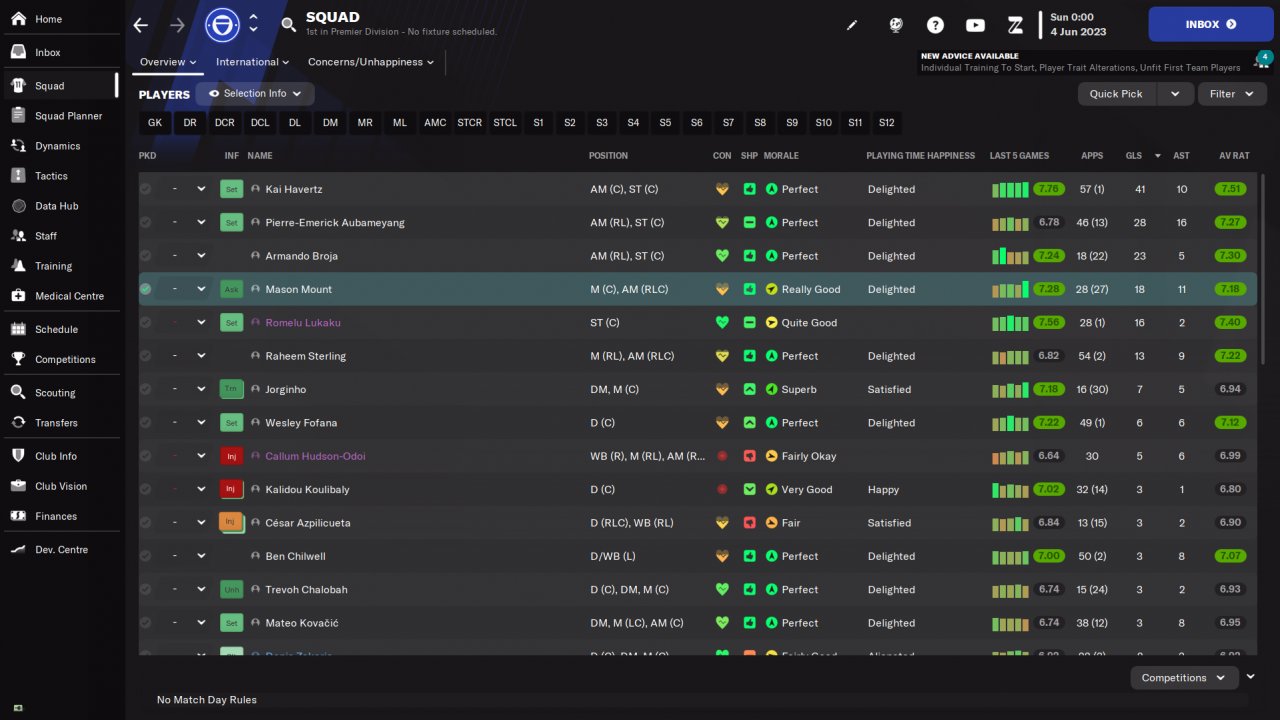Open the Concerns/Unhappiness tab menu
Image resolution: width=1280 pixels, height=720 pixels.
[x=371, y=62]
